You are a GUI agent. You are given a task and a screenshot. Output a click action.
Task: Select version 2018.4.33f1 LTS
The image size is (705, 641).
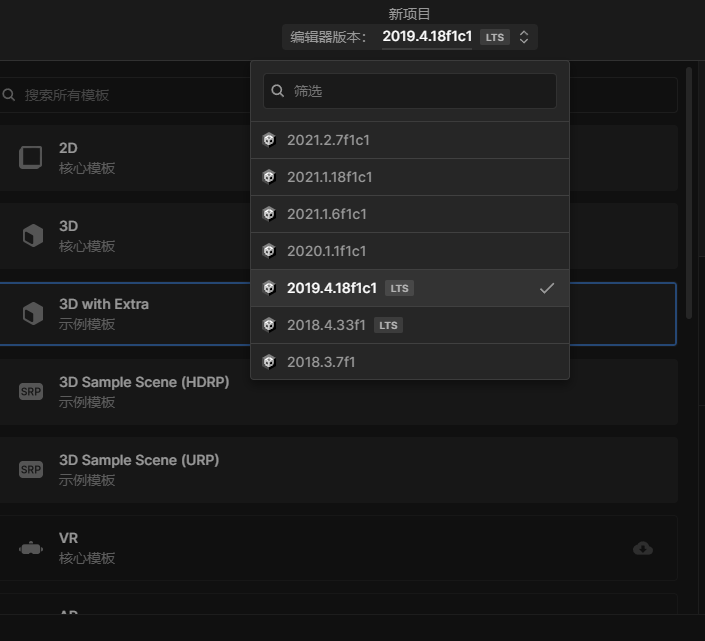[x=410, y=325]
